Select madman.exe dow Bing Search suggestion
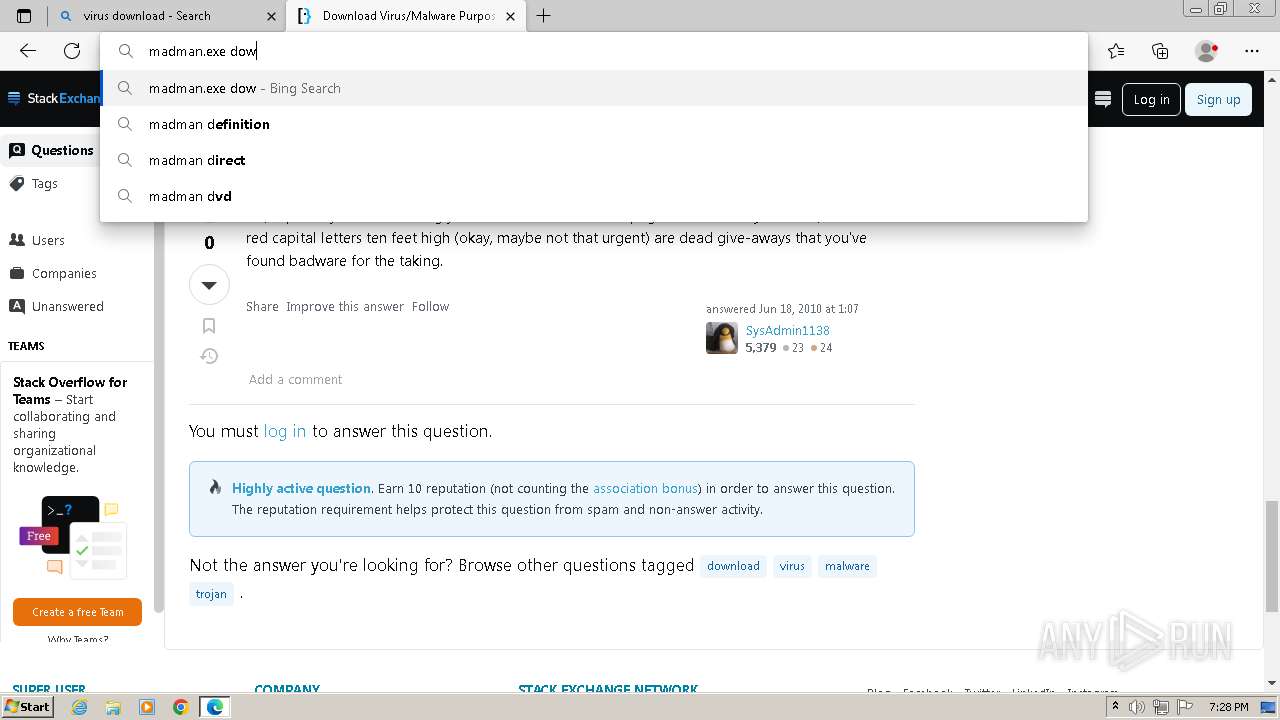The image size is (1280, 720). coord(594,88)
